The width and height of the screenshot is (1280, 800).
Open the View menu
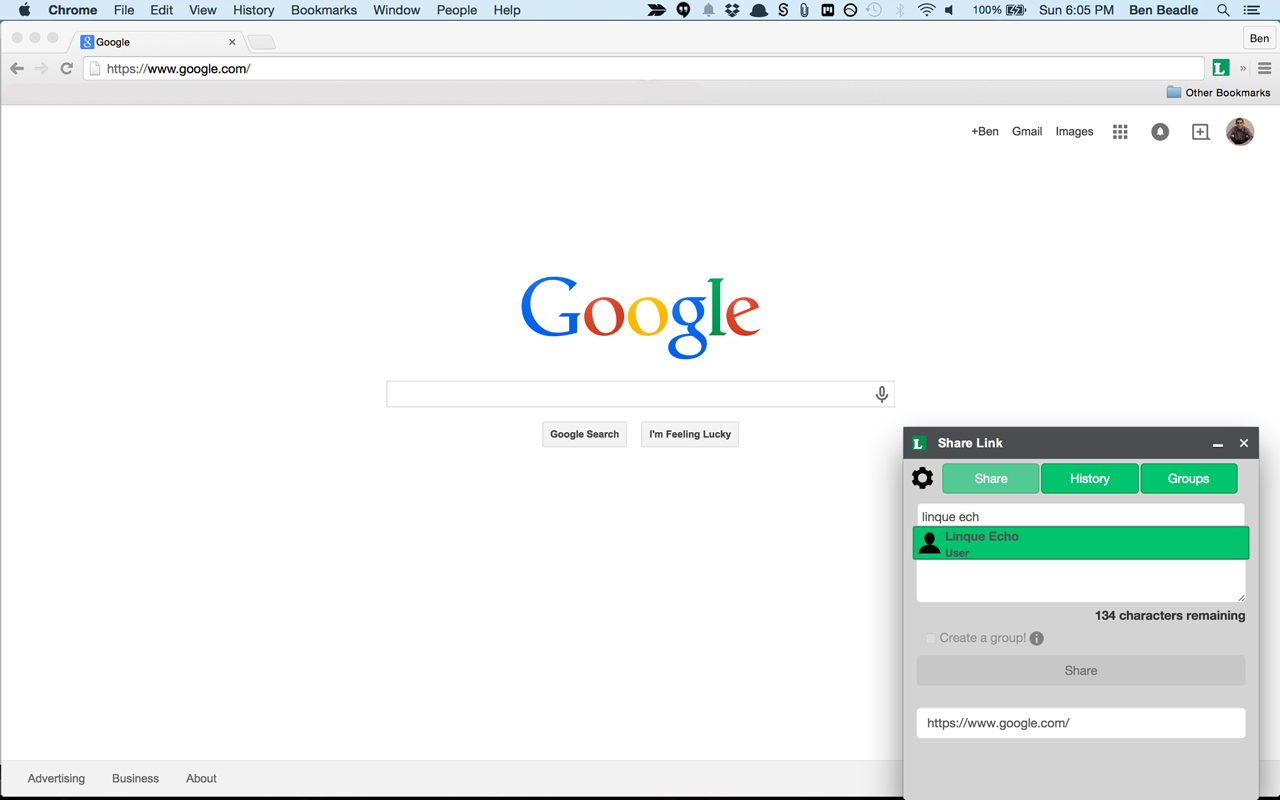tap(202, 10)
